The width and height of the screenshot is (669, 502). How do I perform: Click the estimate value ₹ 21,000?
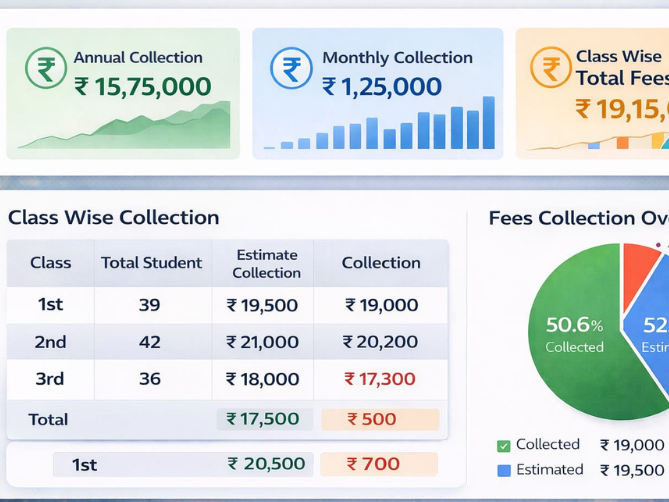(x=262, y=342)
